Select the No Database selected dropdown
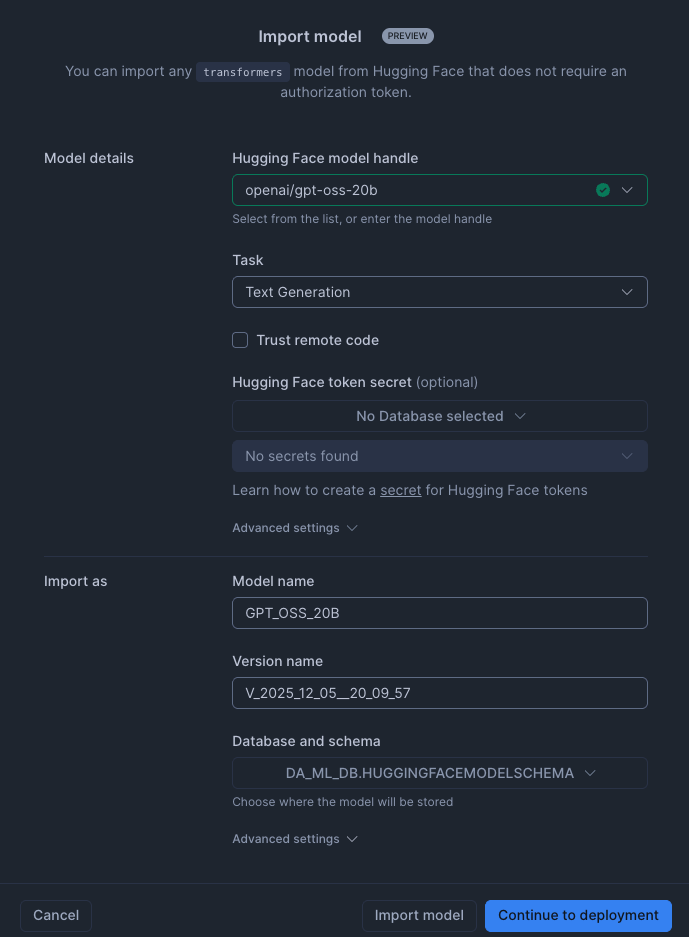 pyautogui.click(x=439, y=416)
